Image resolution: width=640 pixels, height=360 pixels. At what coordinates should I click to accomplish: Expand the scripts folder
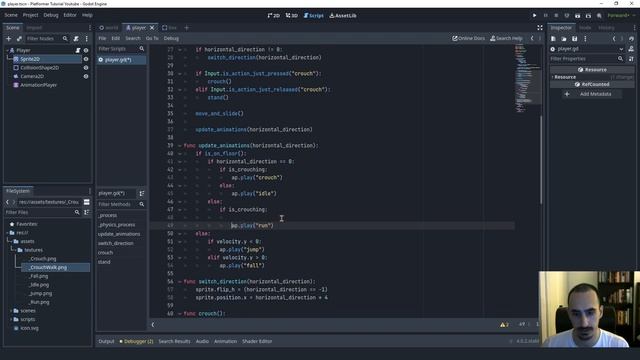pyautogui.click(x=11, y=319)
